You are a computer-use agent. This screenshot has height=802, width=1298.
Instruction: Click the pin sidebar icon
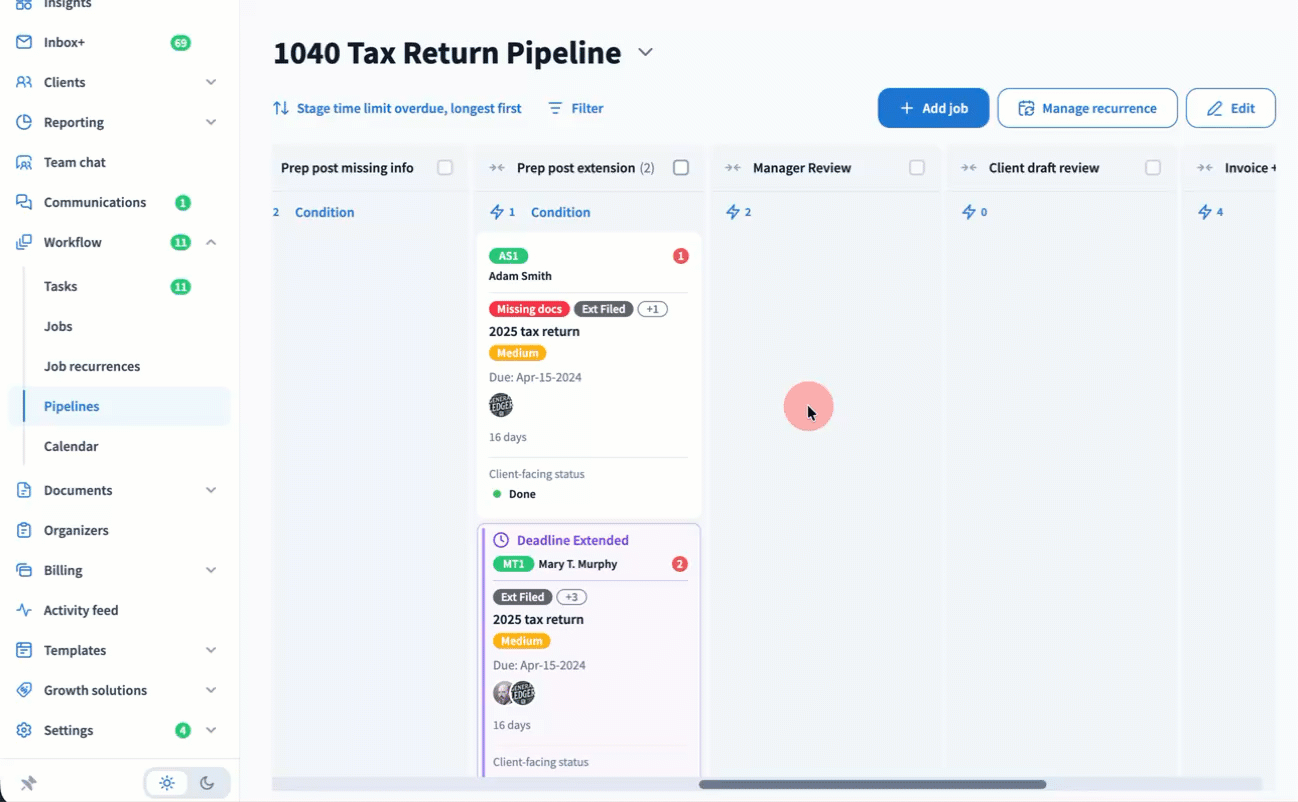[28, 783]
